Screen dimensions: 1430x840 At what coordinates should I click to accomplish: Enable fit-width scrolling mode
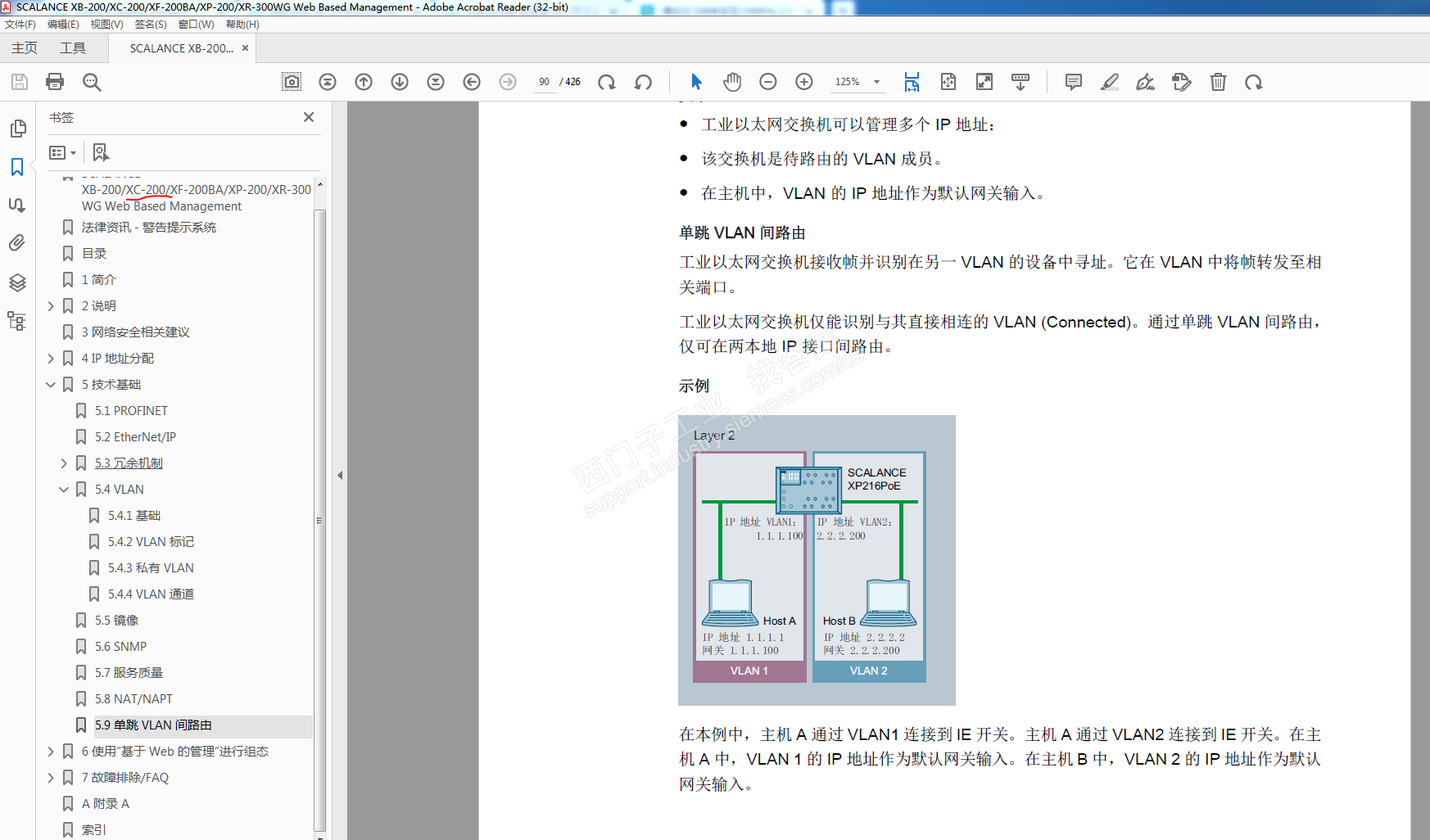tap(912, 82)
